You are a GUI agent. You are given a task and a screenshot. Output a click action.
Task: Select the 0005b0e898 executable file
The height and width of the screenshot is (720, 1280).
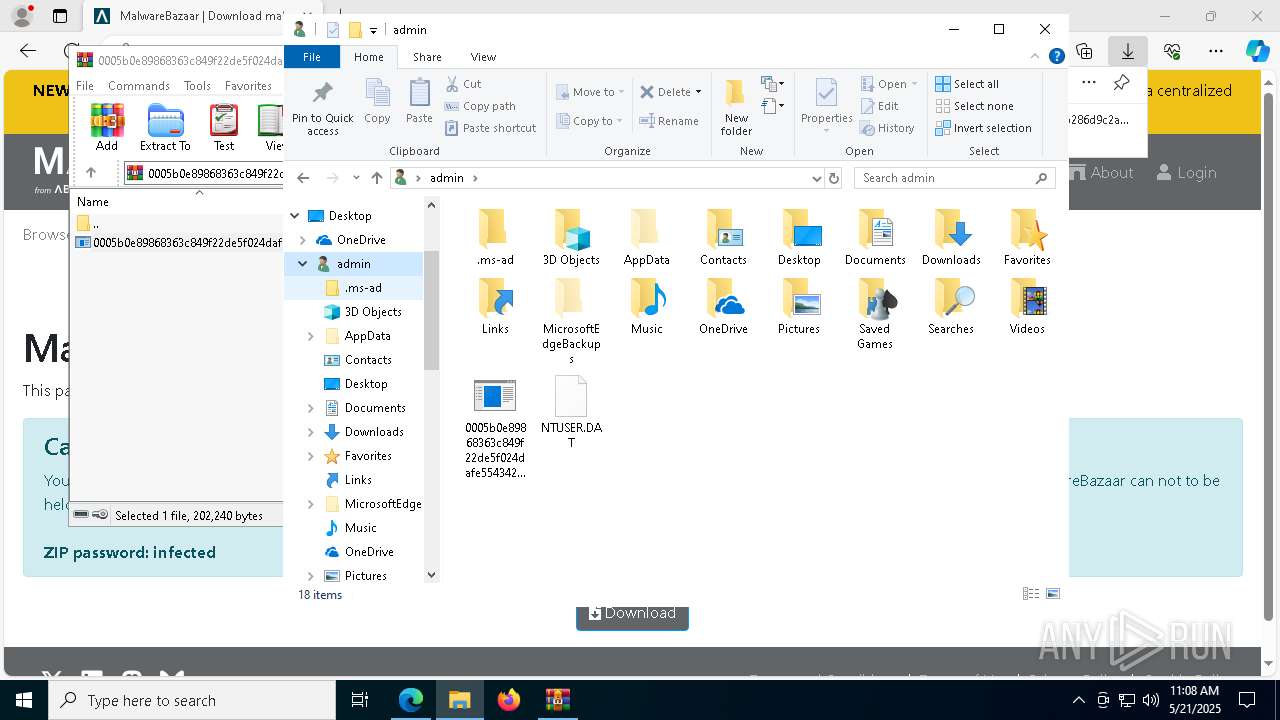coord(495,427)
